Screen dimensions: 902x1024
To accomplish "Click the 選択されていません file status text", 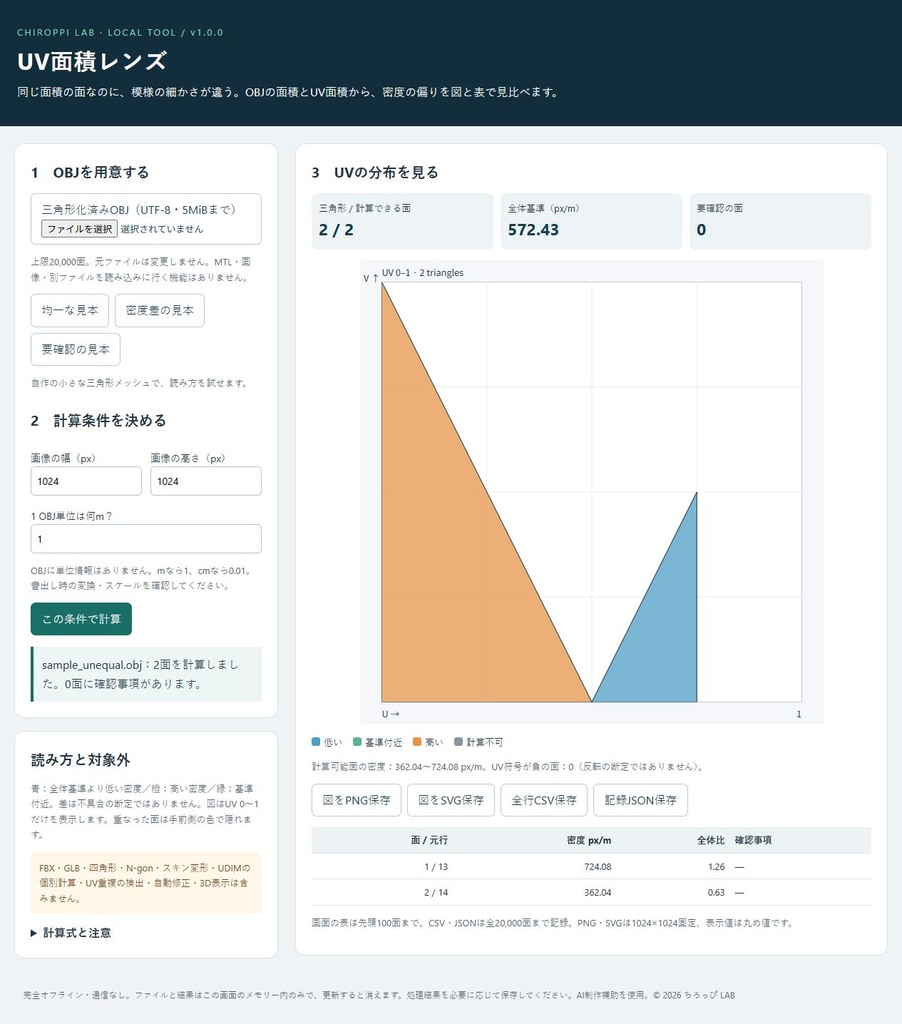I will tap(161, 229).
